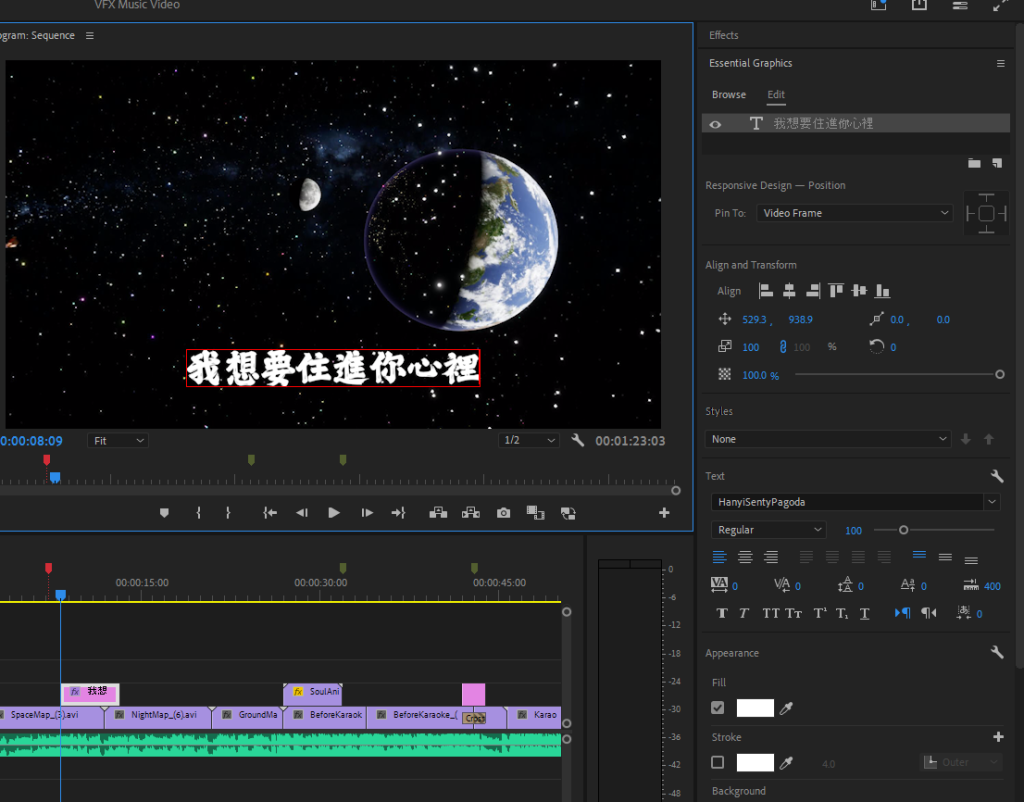Center align the text paragraph
The width and height of the screenshot is (1024, 802).
tap(745, 557)
